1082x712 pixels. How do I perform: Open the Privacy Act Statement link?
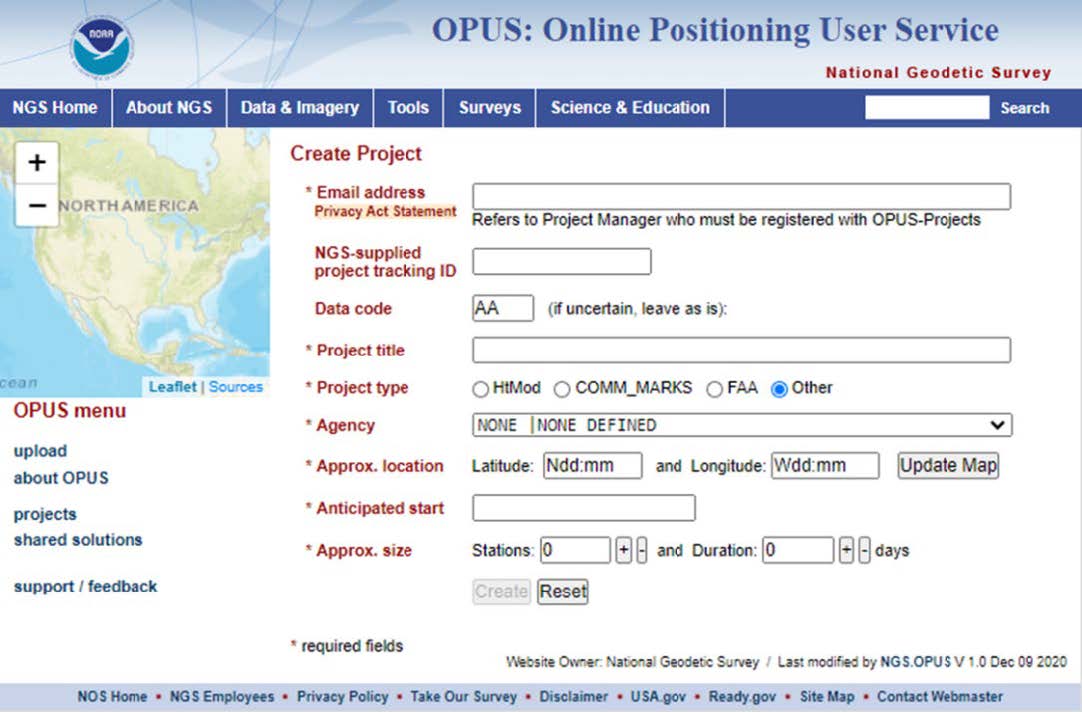tap(385, 211)
